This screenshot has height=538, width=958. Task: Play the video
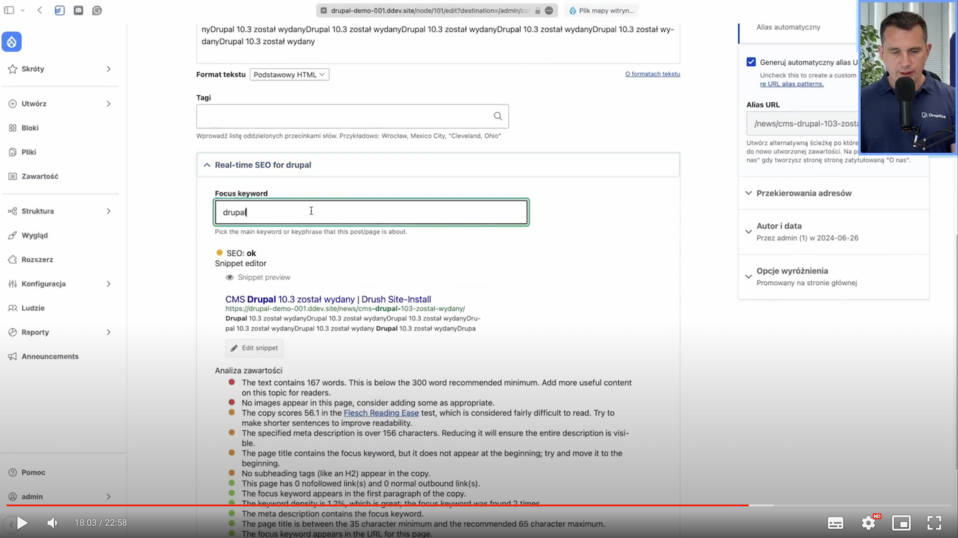click(x=22, y=523)
